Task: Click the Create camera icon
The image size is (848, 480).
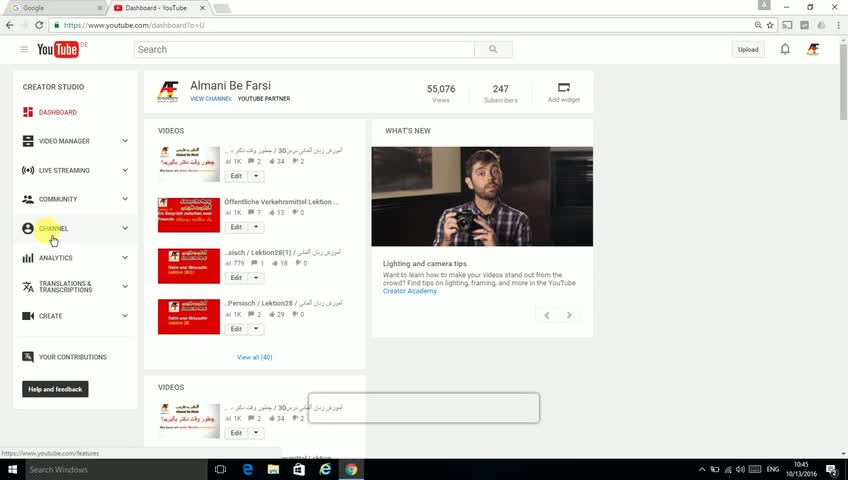Action: [x=28, y=316]
